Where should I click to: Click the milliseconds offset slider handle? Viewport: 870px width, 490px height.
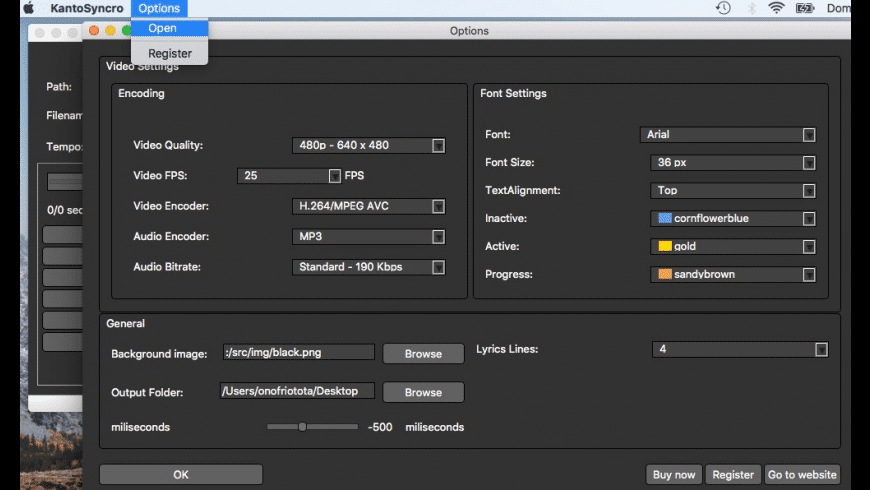click(x=302, y=427)
